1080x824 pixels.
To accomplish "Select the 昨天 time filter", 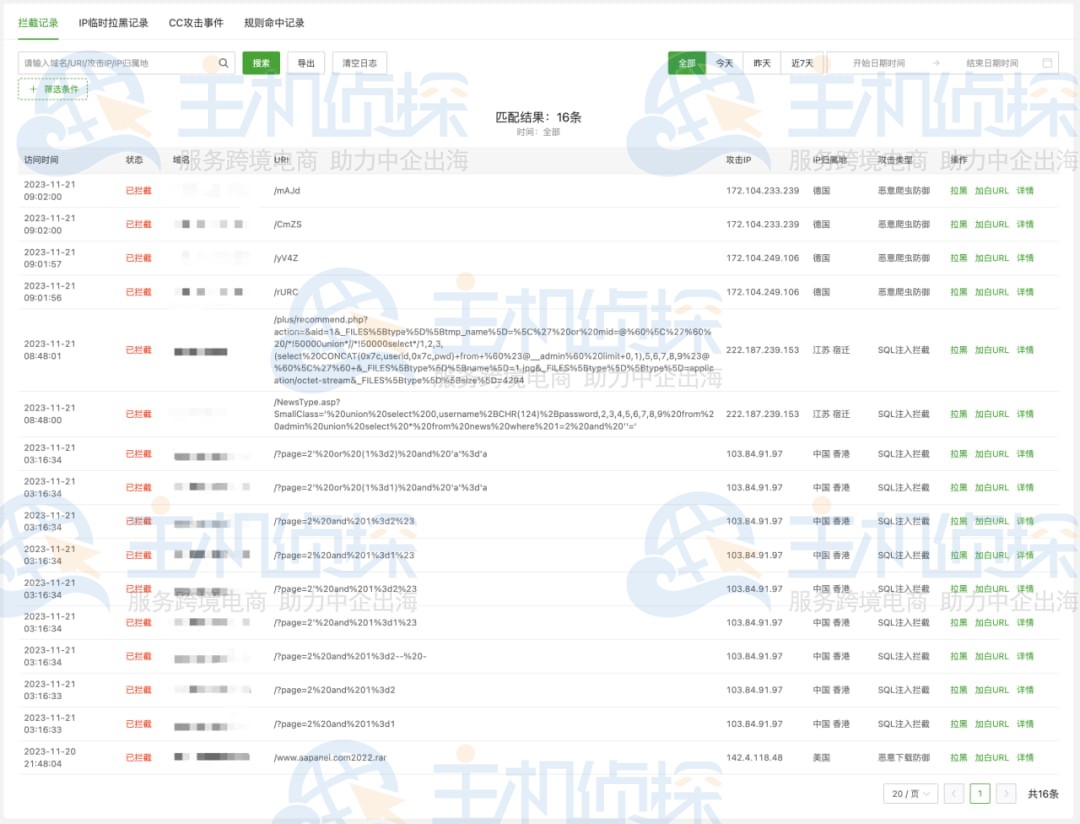I will [762, 63].
